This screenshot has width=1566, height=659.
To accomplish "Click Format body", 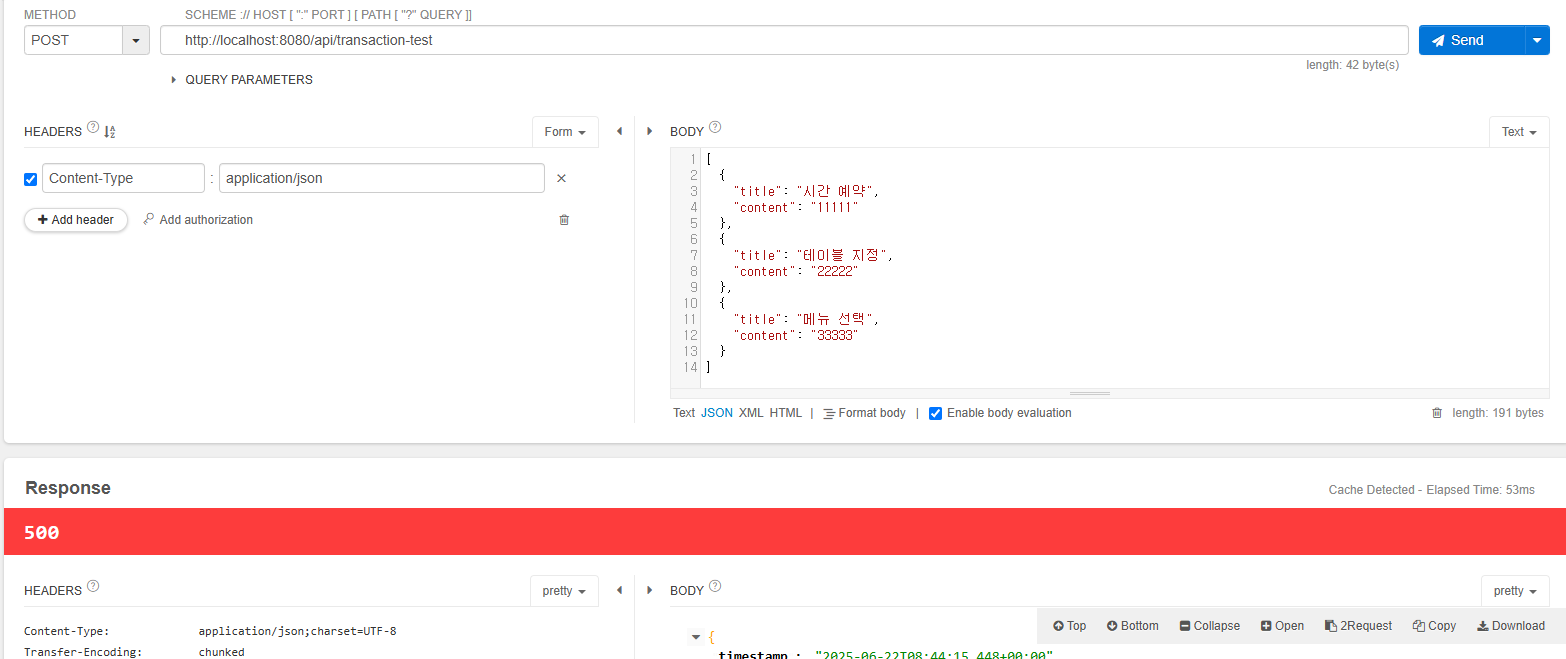I will tap(864, 413).
